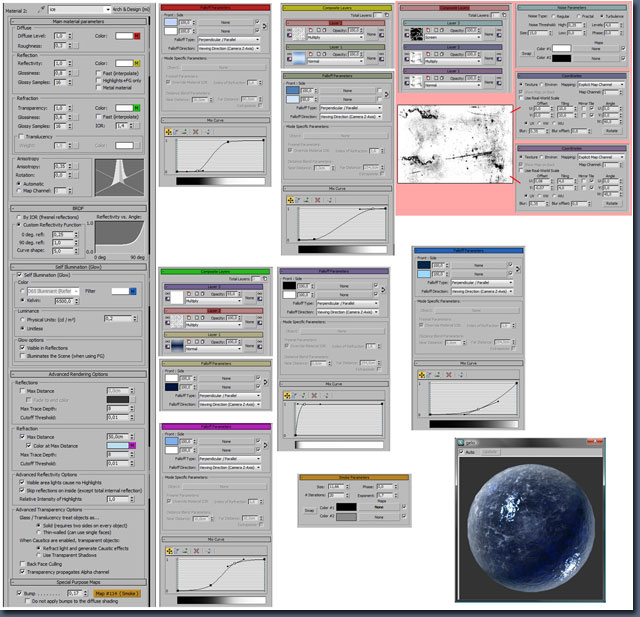Open Layer 2 Multiply blend dropdown in yellow Composite
The height and width of the screenshot is (617, 640).
(335, 37)
